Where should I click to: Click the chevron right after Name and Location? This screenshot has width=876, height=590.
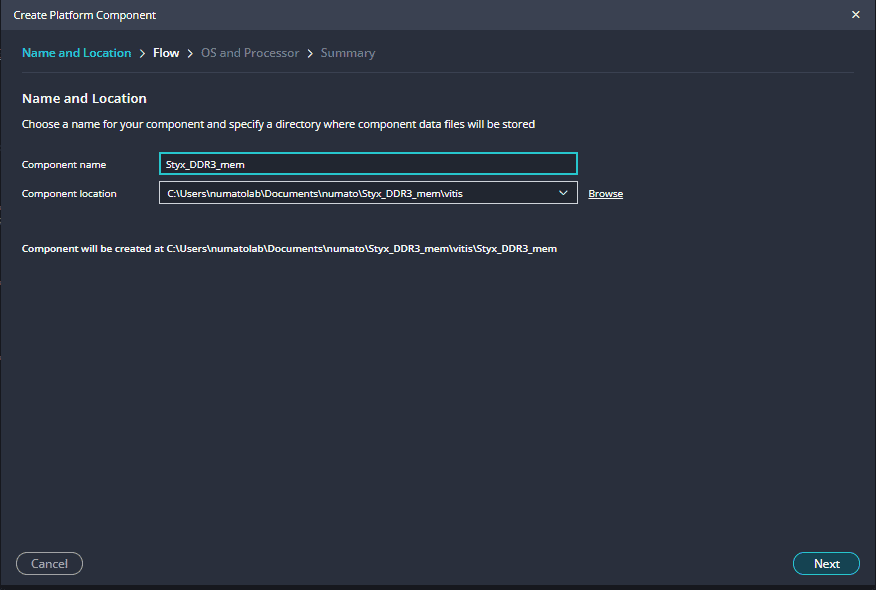click(x=143, y=53)
